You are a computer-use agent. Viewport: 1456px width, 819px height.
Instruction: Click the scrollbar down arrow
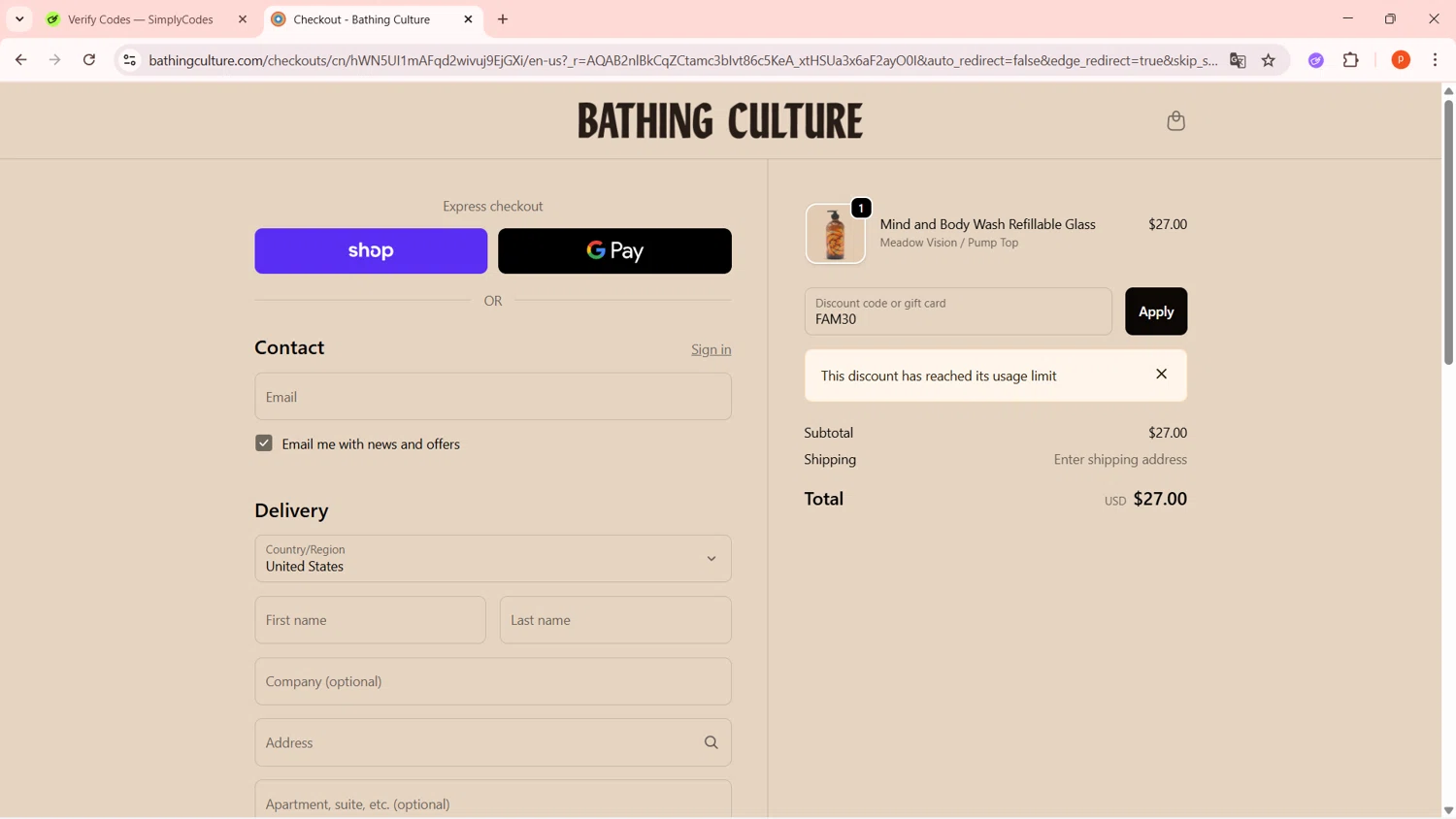[x=1448, y=810]
